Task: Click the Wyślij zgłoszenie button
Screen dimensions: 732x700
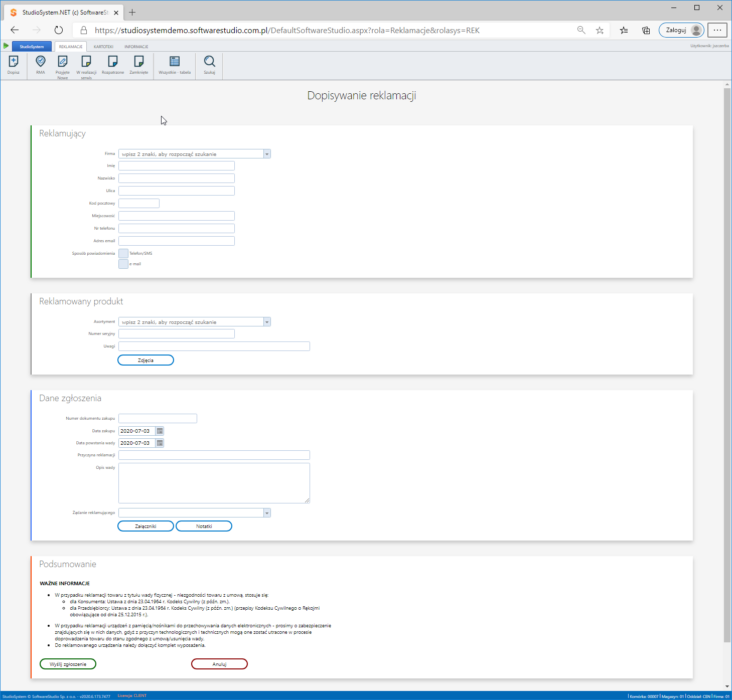Action: click(x=68, y=664)
